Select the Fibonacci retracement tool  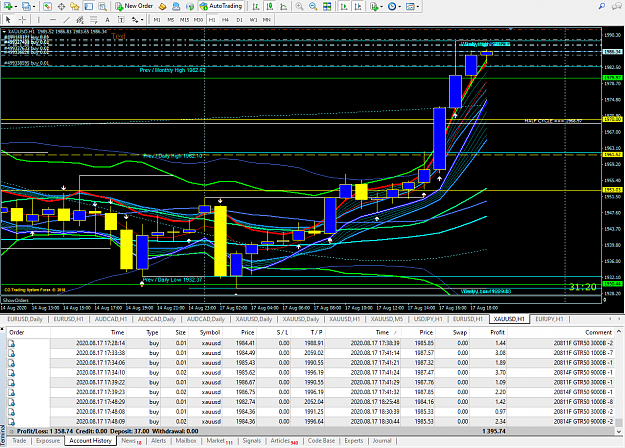tap(94, 20)
